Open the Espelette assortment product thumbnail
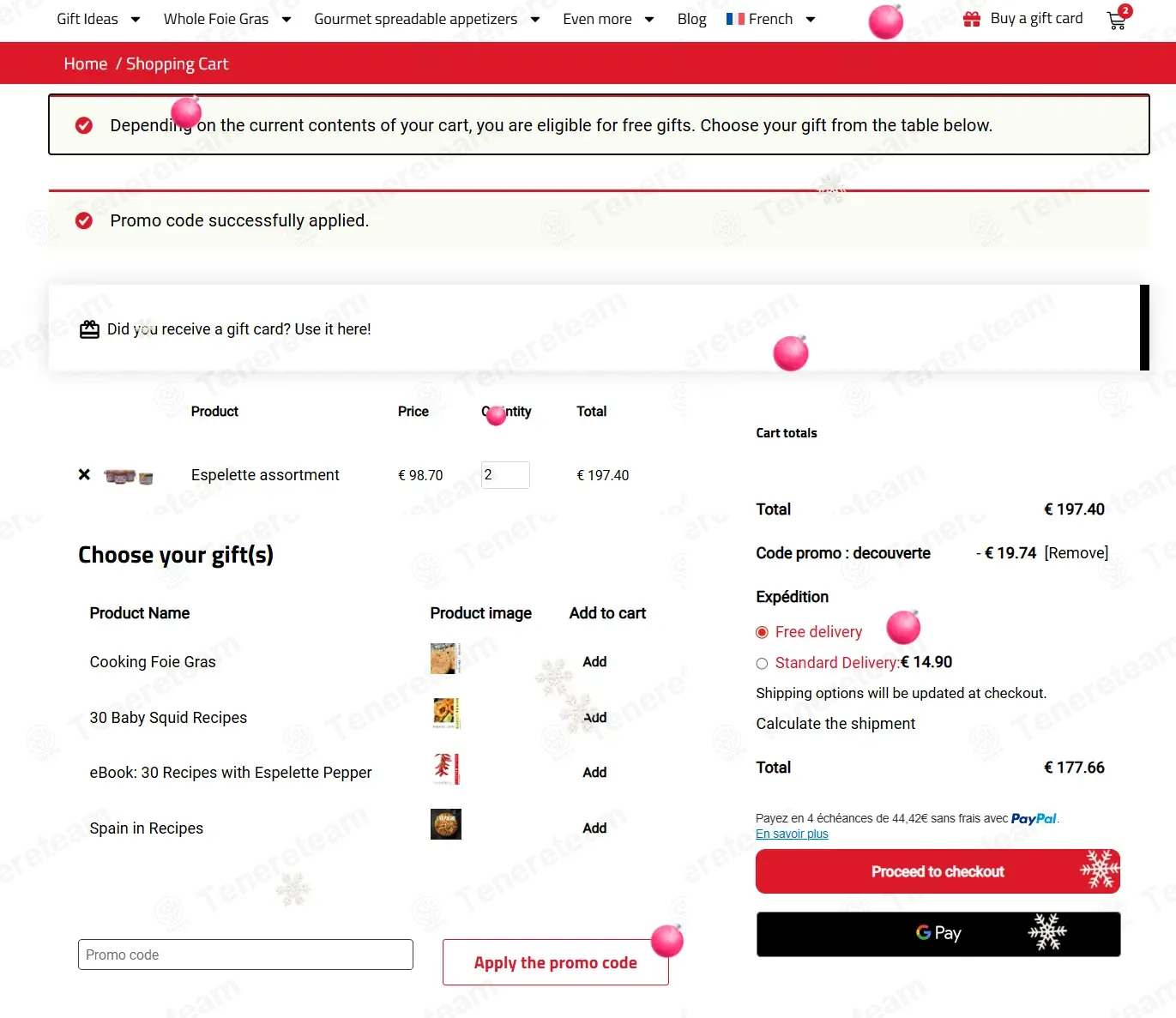 (129, 476)
